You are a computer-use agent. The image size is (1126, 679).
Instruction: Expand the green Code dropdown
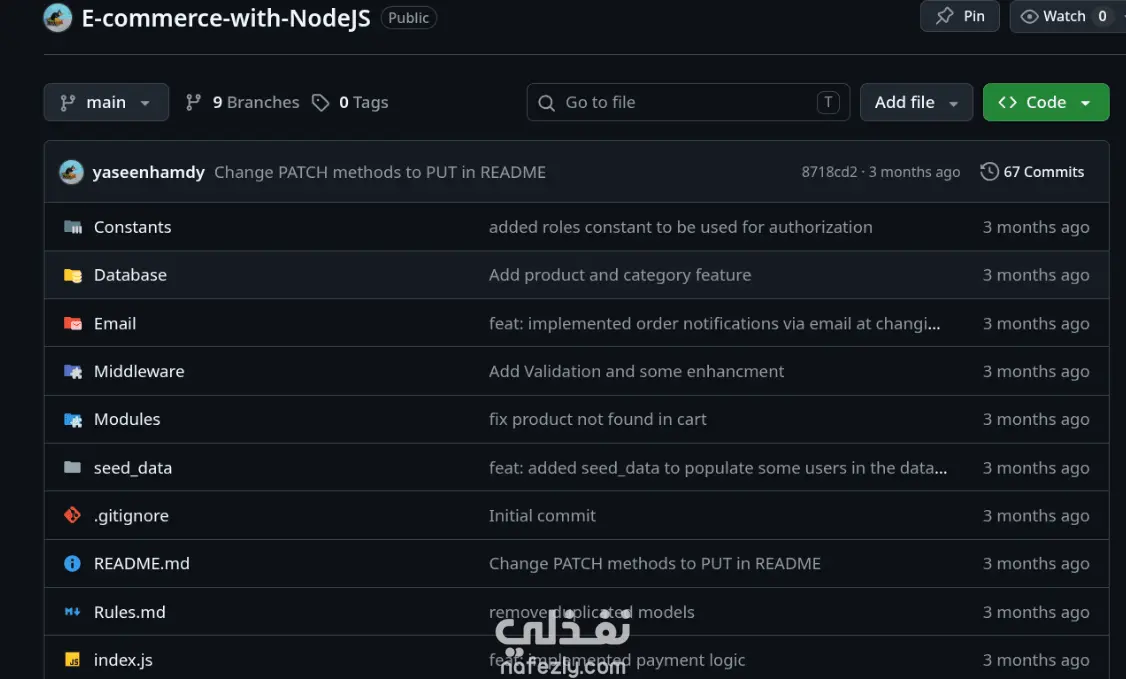click(1046, 102)
